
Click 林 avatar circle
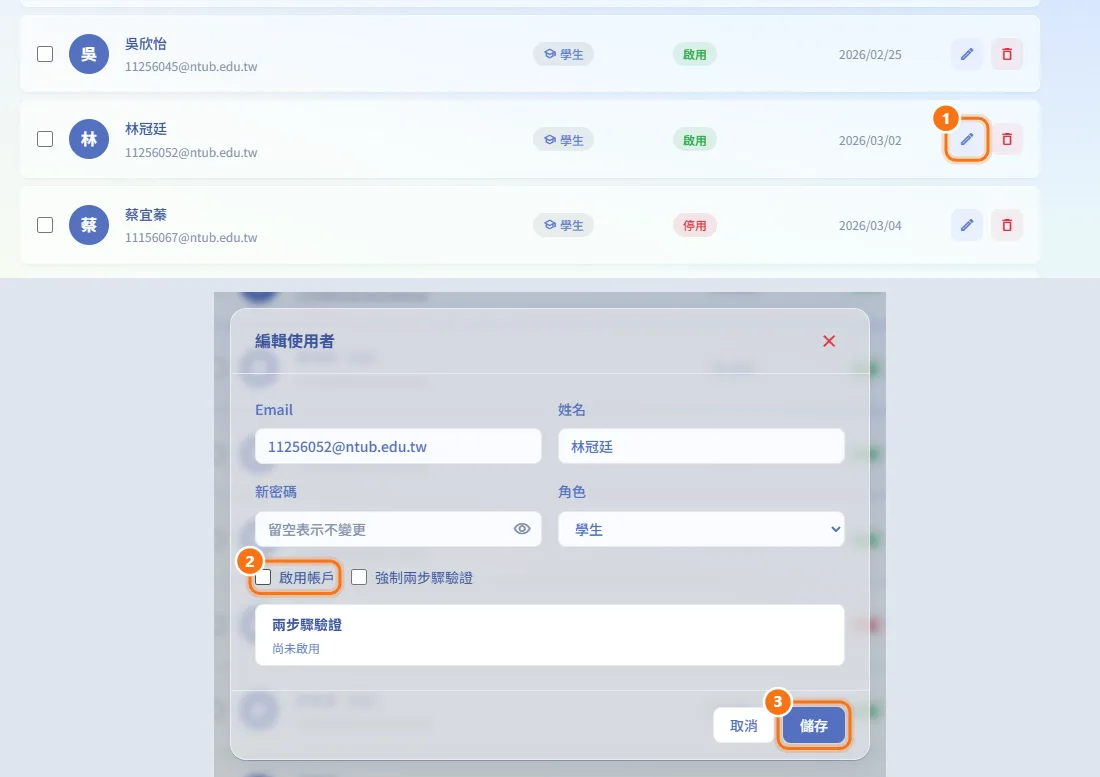tap(89, 139)
